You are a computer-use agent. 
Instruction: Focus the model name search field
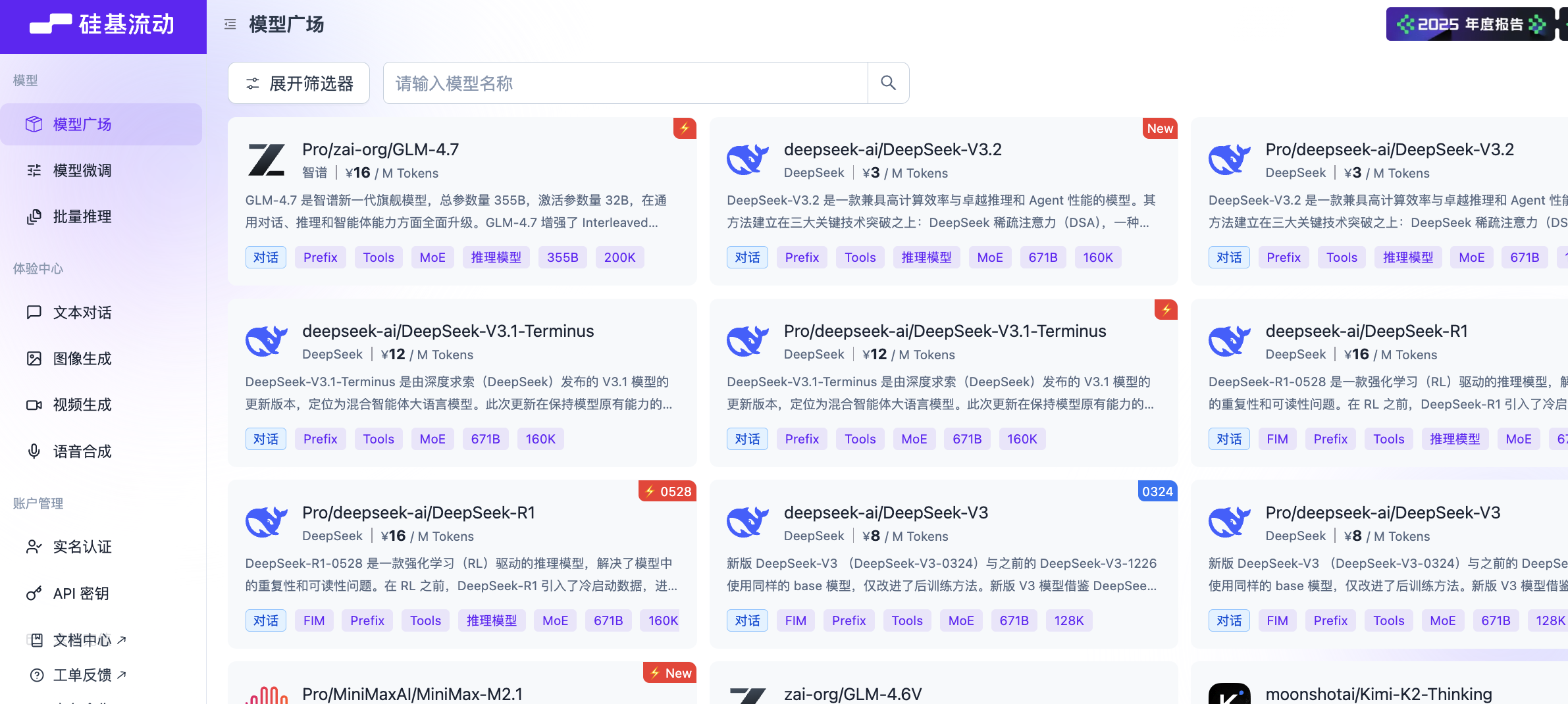coord(625,83)
